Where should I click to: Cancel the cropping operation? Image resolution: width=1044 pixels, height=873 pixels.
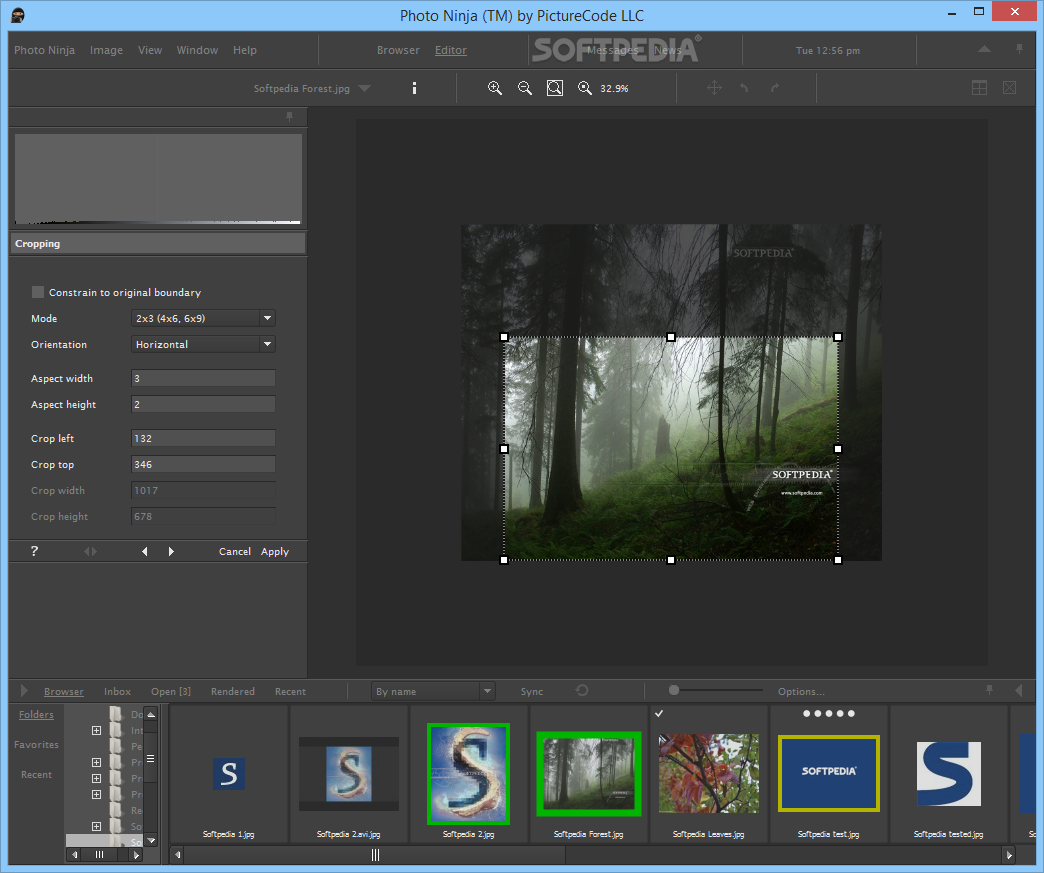pos(235,551)
